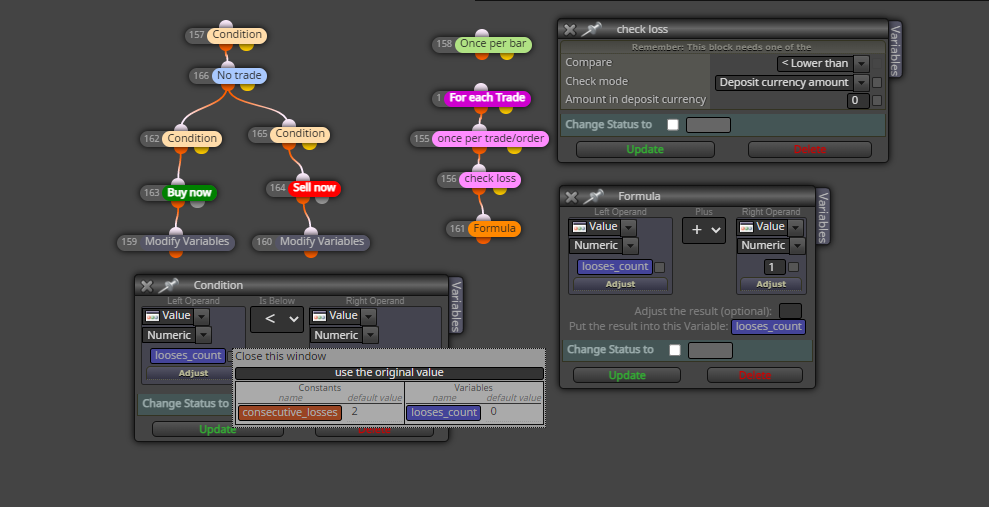
Task: Open Formula Plus operator dropdown
Action: pos(704,231)
